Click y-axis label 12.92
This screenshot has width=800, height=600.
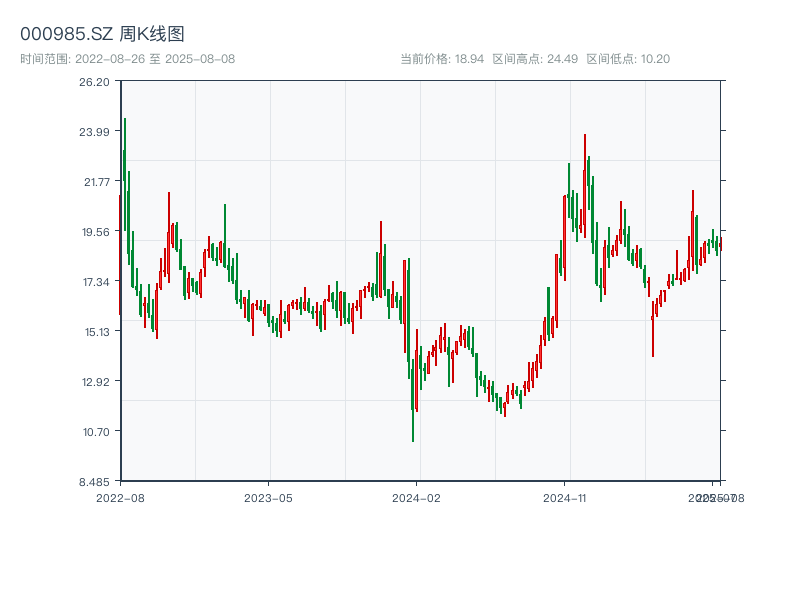pyautogui.click(x=96, y=382)
